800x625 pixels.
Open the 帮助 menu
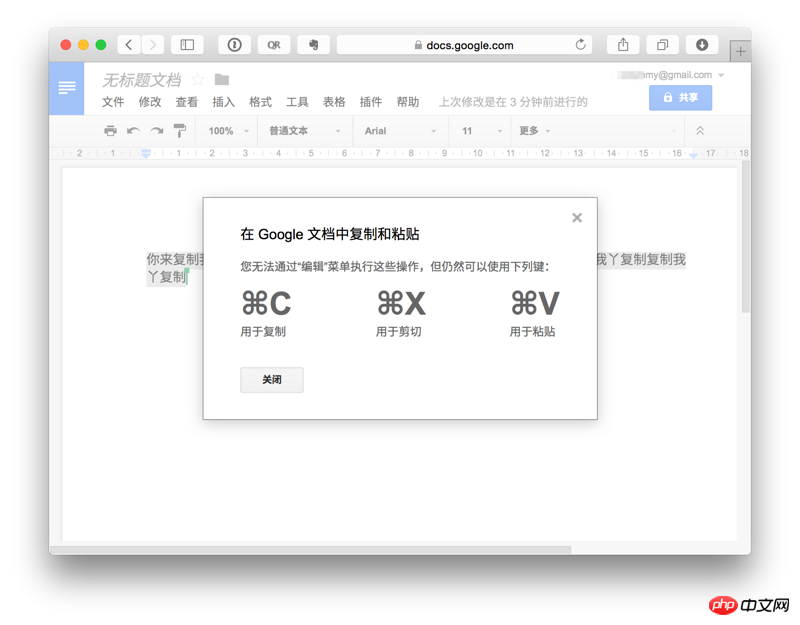[408, 102]
